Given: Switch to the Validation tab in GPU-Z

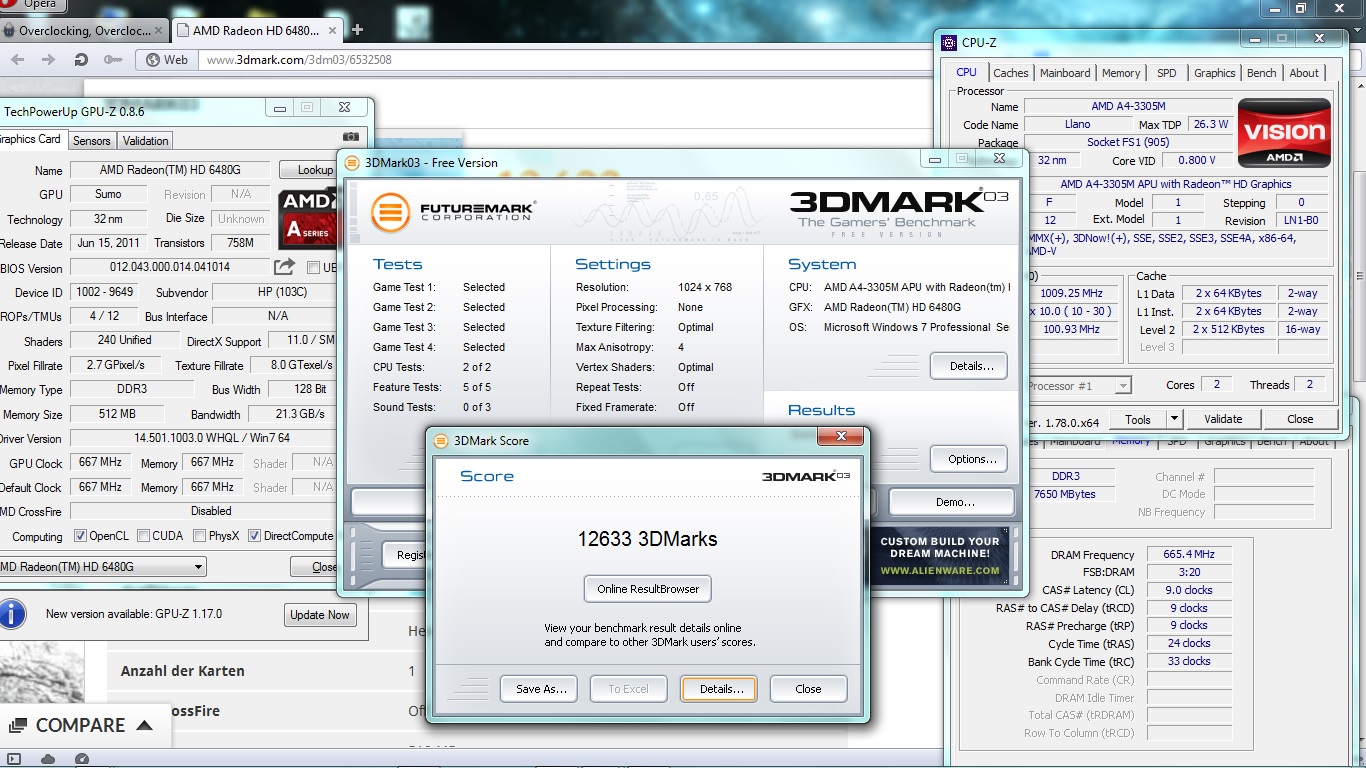Looking at the screenshot, I should tap(146, 141).
